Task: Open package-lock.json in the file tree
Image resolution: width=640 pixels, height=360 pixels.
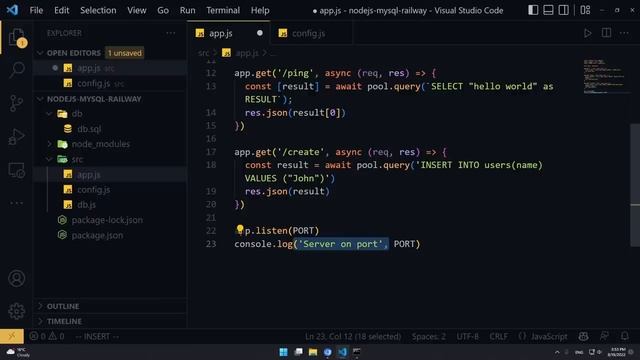Action: [107, 220]
